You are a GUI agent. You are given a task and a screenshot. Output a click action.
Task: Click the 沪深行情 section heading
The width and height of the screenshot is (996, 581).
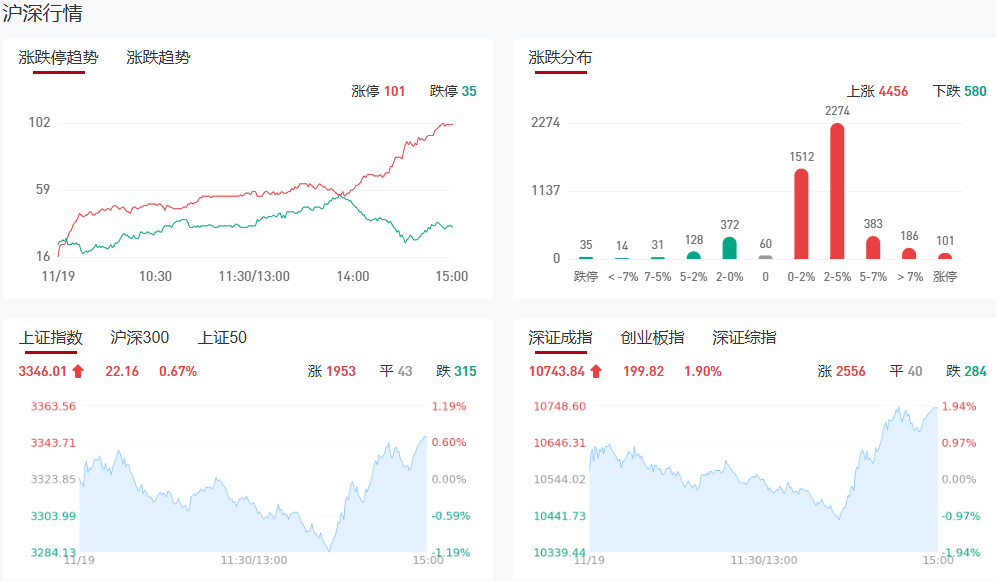click(x=42, y=14)
